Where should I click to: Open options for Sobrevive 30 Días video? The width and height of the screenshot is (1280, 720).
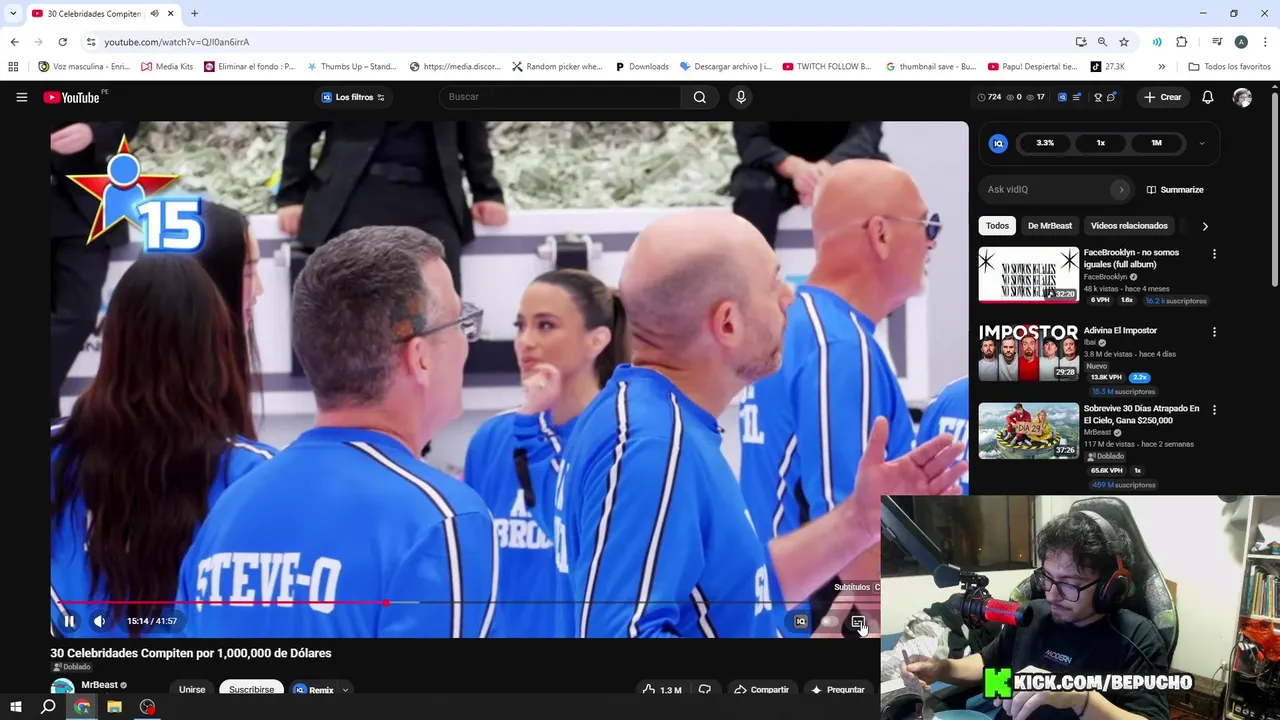tap(1214, 410)
